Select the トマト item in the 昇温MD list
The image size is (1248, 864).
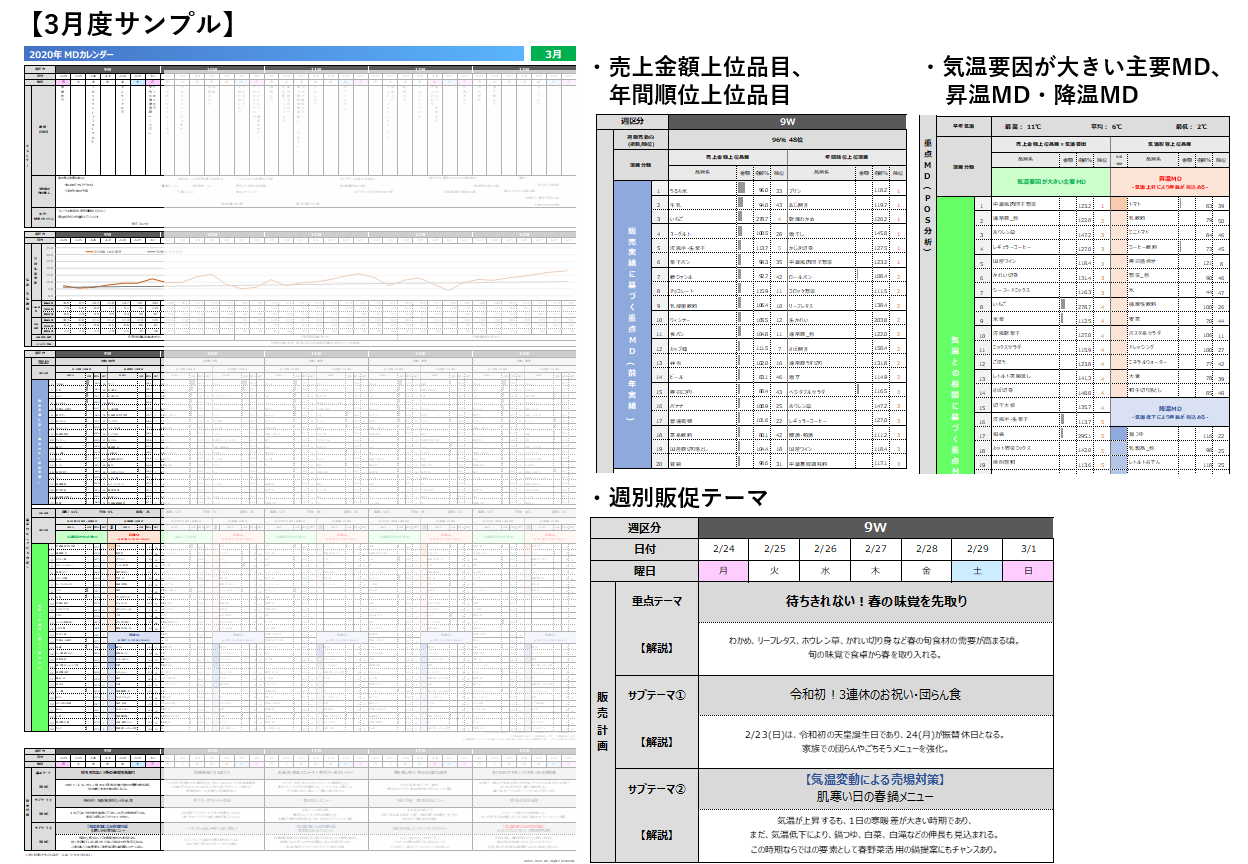click(x=1134, y=204)
